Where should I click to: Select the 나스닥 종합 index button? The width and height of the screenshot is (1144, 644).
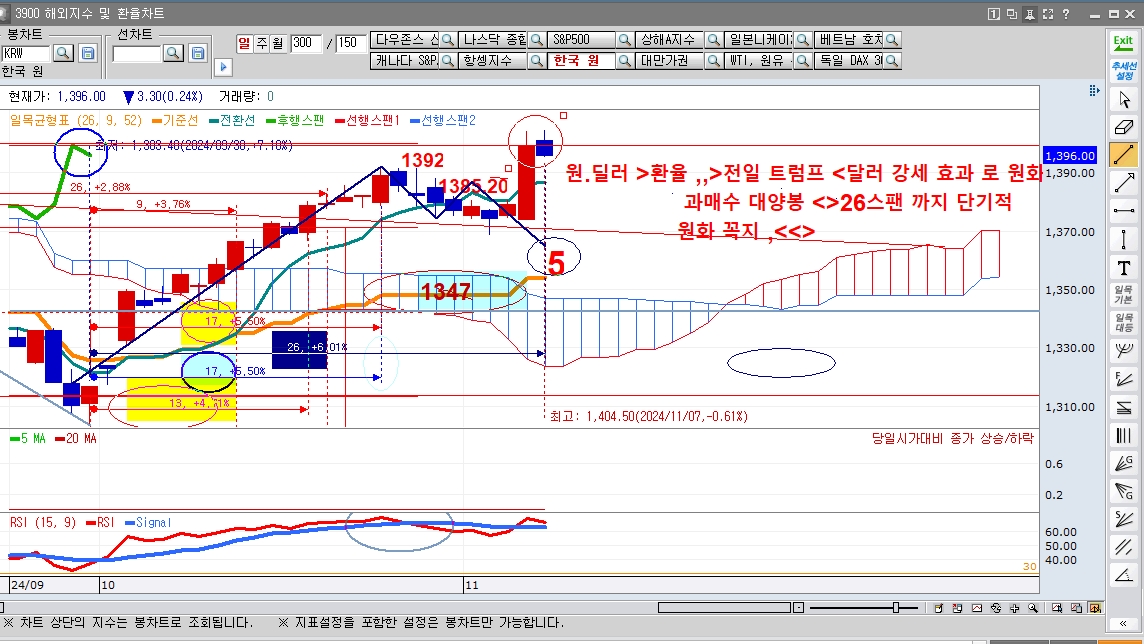coord(494,39)
